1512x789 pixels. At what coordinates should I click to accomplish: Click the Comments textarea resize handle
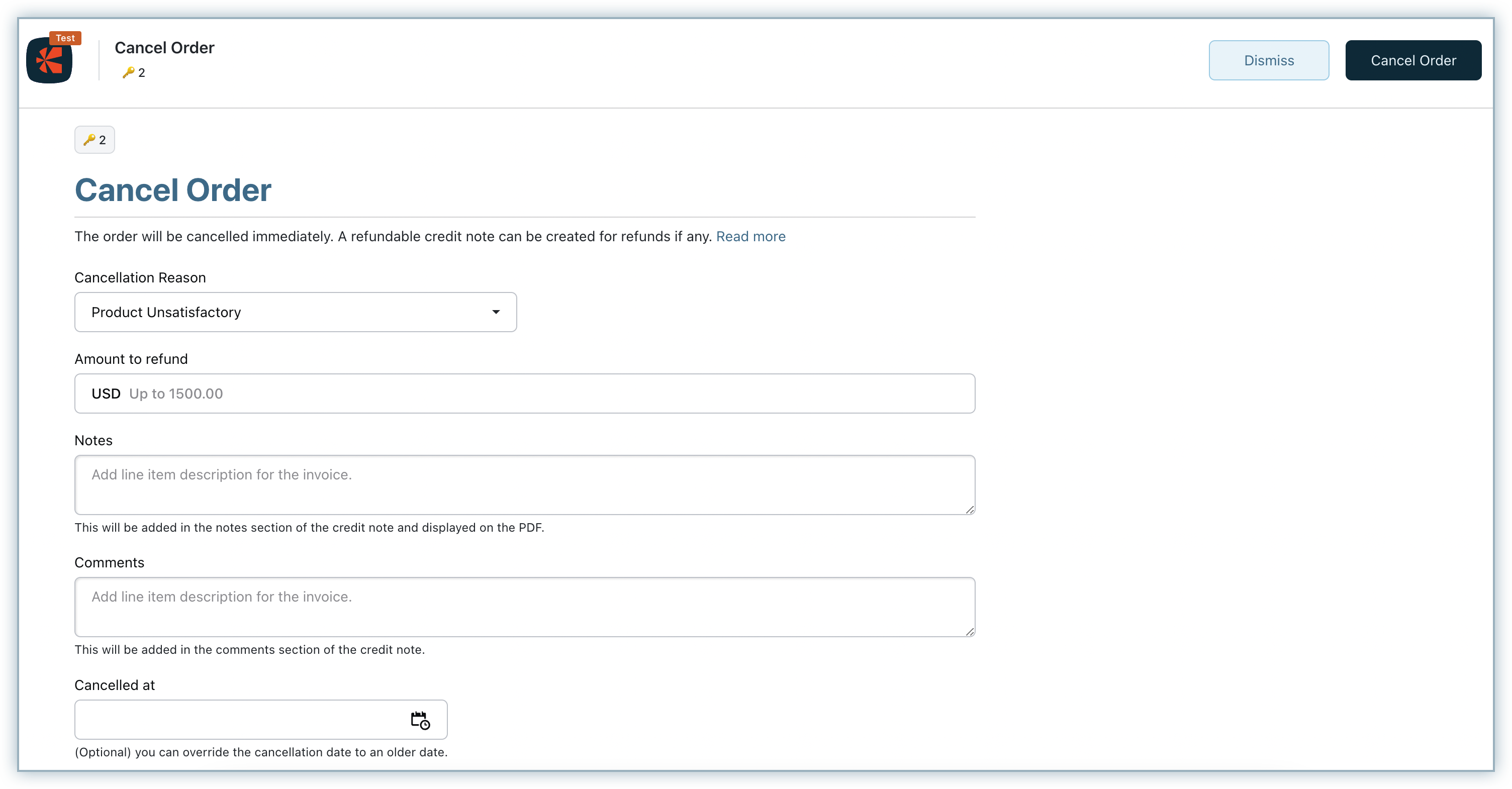[x=970, y=632]
